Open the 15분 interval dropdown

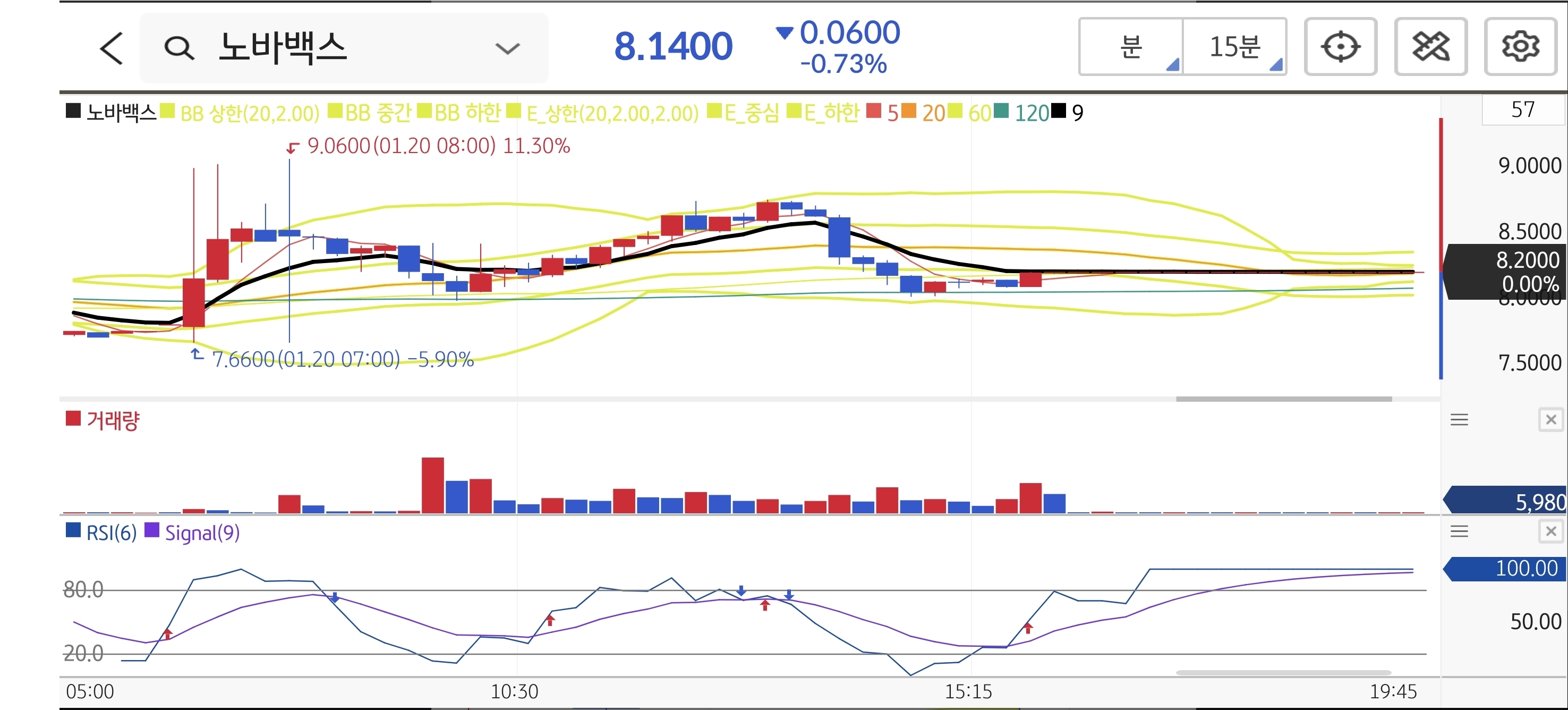1234,47
